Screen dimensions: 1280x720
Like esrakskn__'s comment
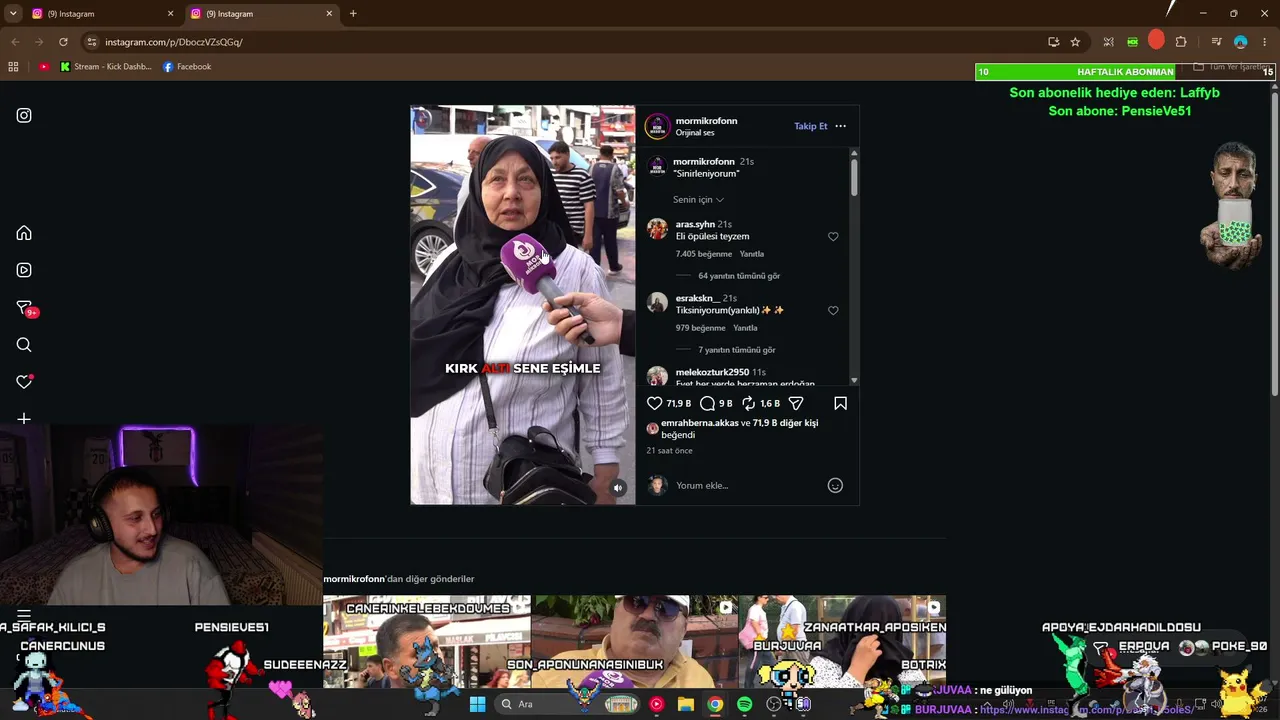(x=833, y=311)
